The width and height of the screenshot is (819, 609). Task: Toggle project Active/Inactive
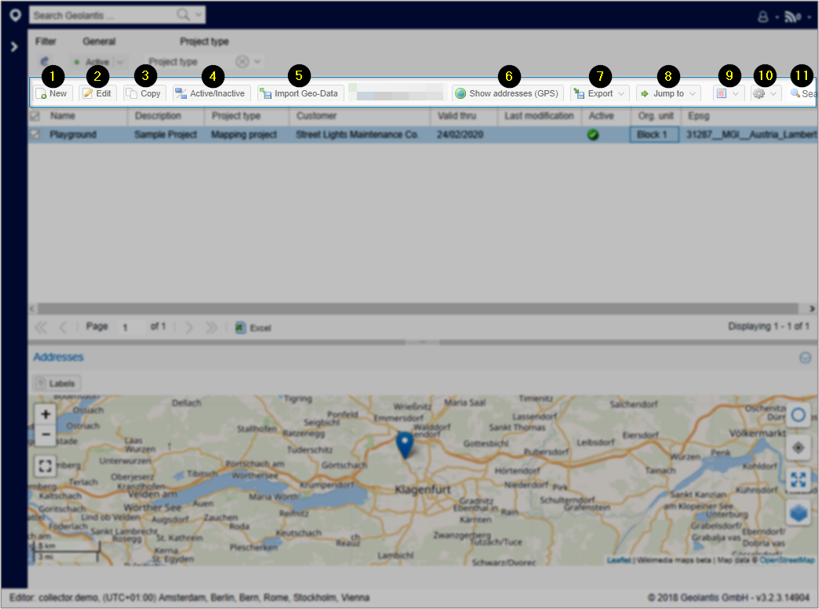coord(210,93)
